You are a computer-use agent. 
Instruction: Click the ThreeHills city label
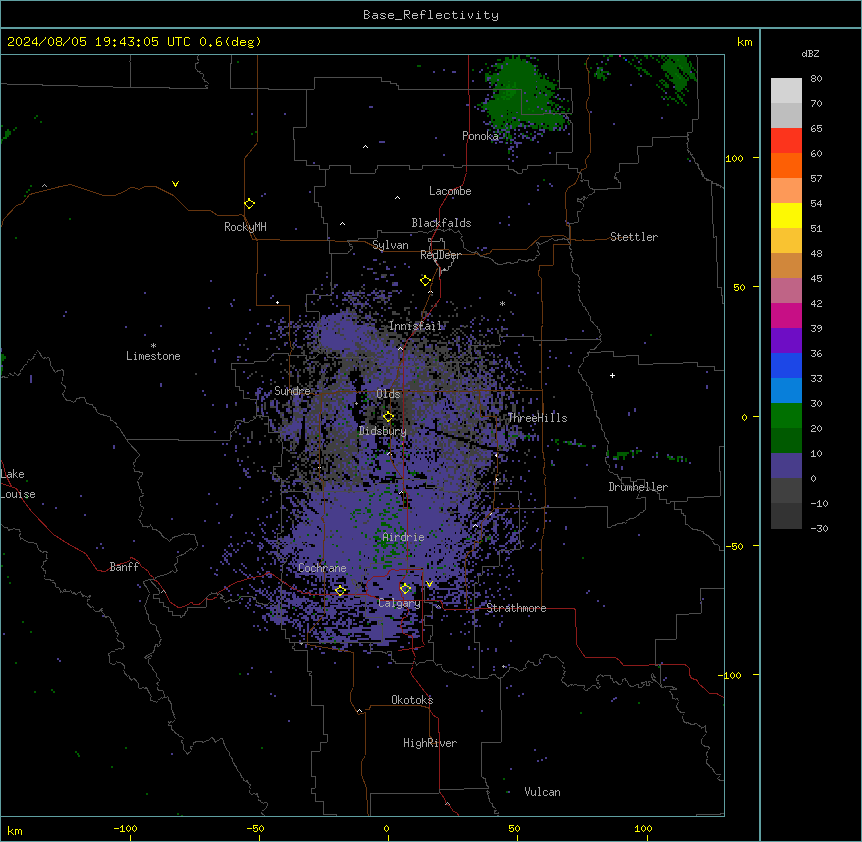(537, 418)
